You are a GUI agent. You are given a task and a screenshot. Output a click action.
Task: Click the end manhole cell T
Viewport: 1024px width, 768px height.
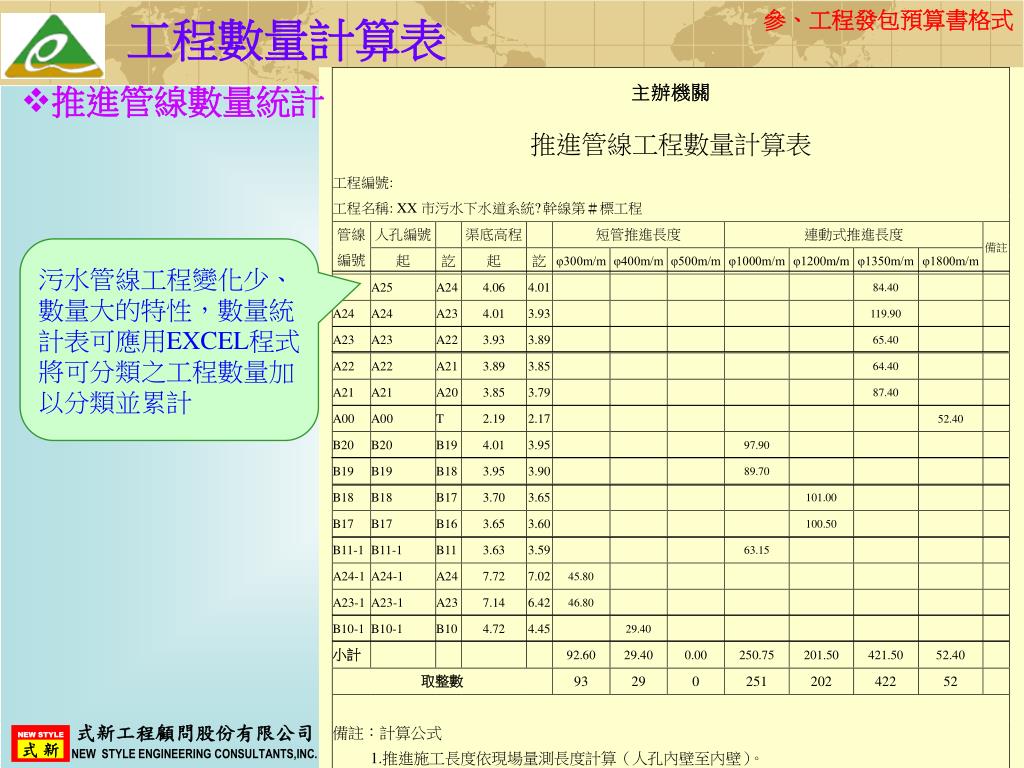pos(440,419)
